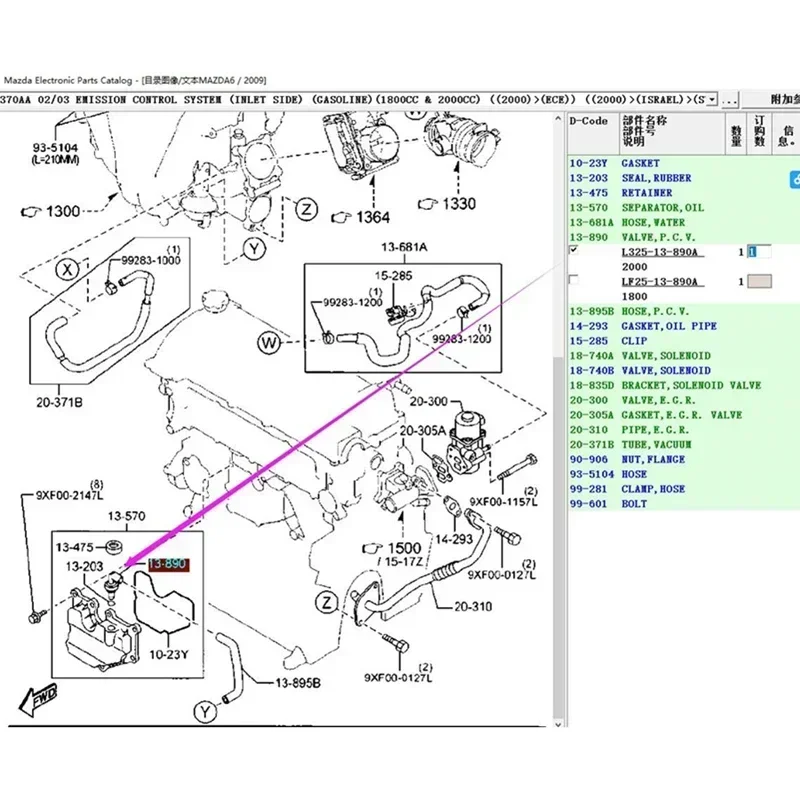The width and height of the screenshot is (800, 800).
Task: Select the 20-300 VALVE, E.G.R. row
Action: (x=684, y=400)
